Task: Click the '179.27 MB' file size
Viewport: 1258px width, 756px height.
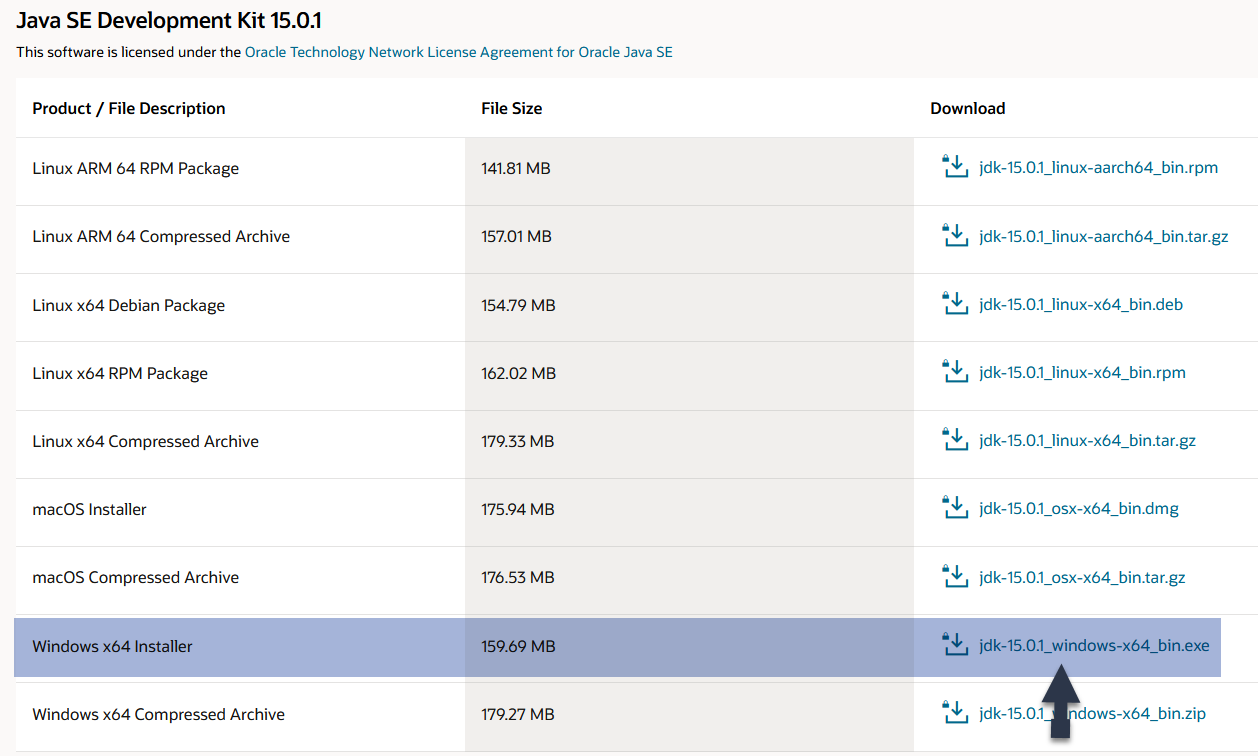Action: point(518,715)
